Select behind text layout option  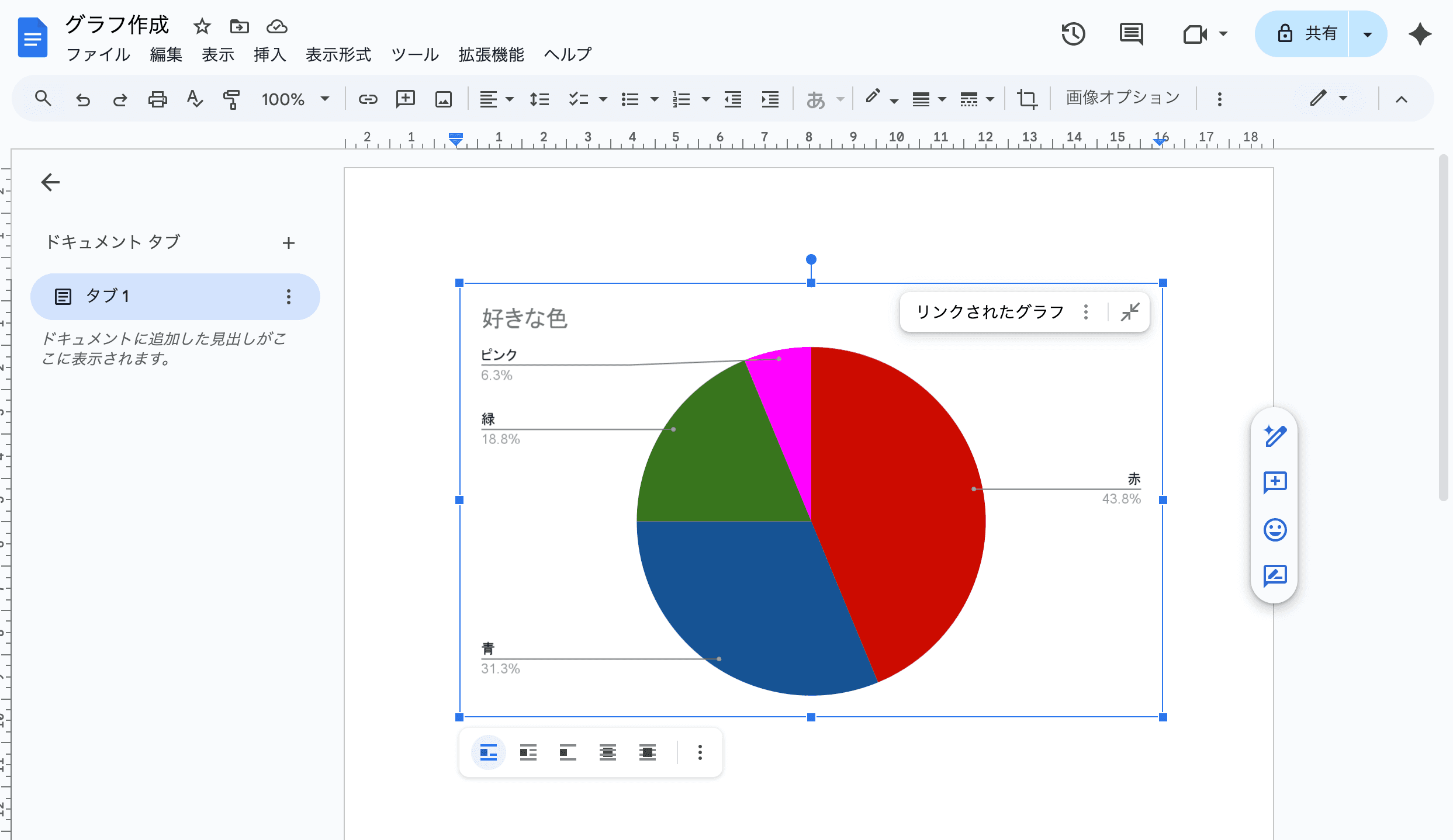coord(607,752)
